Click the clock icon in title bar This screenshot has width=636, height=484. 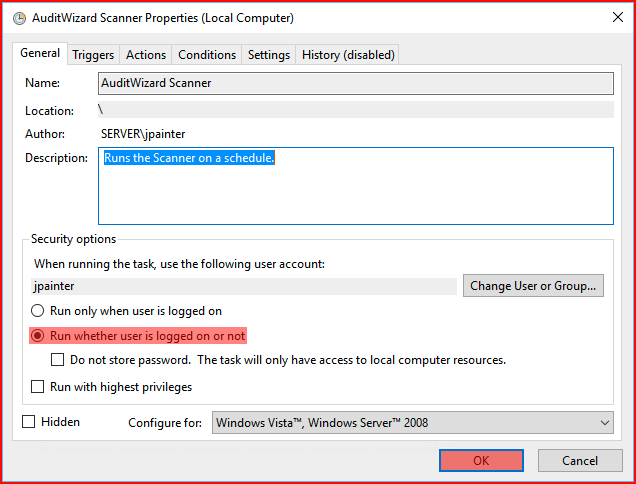point(19,19)
